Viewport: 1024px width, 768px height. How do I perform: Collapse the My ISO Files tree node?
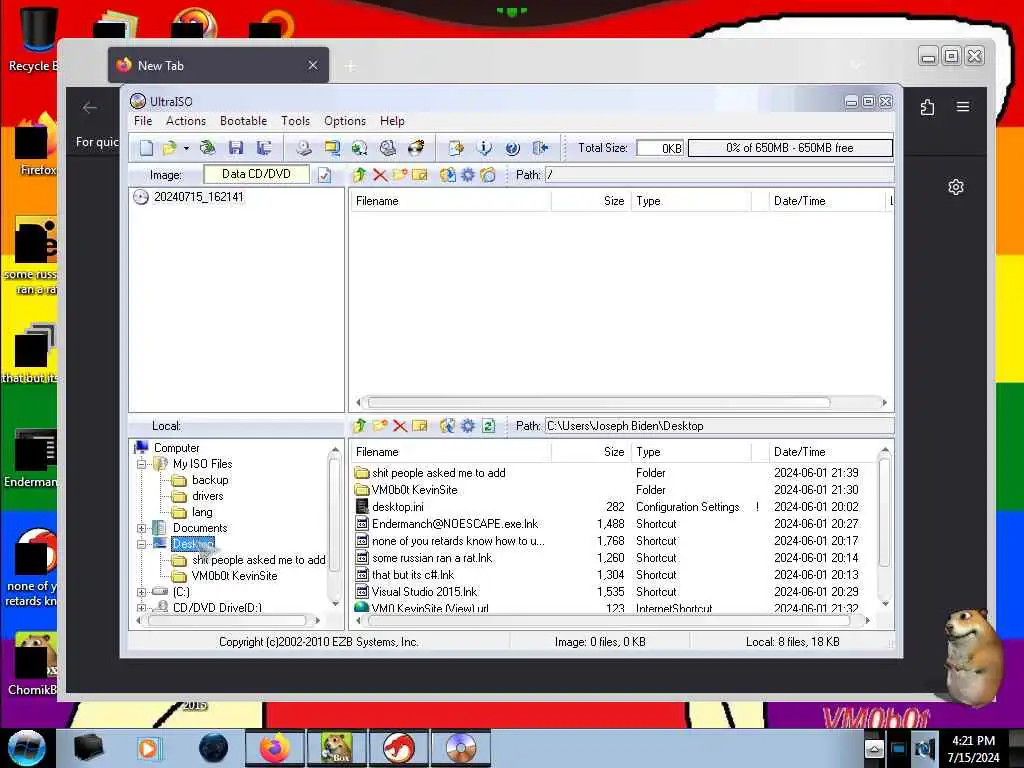tap(141, 464)
